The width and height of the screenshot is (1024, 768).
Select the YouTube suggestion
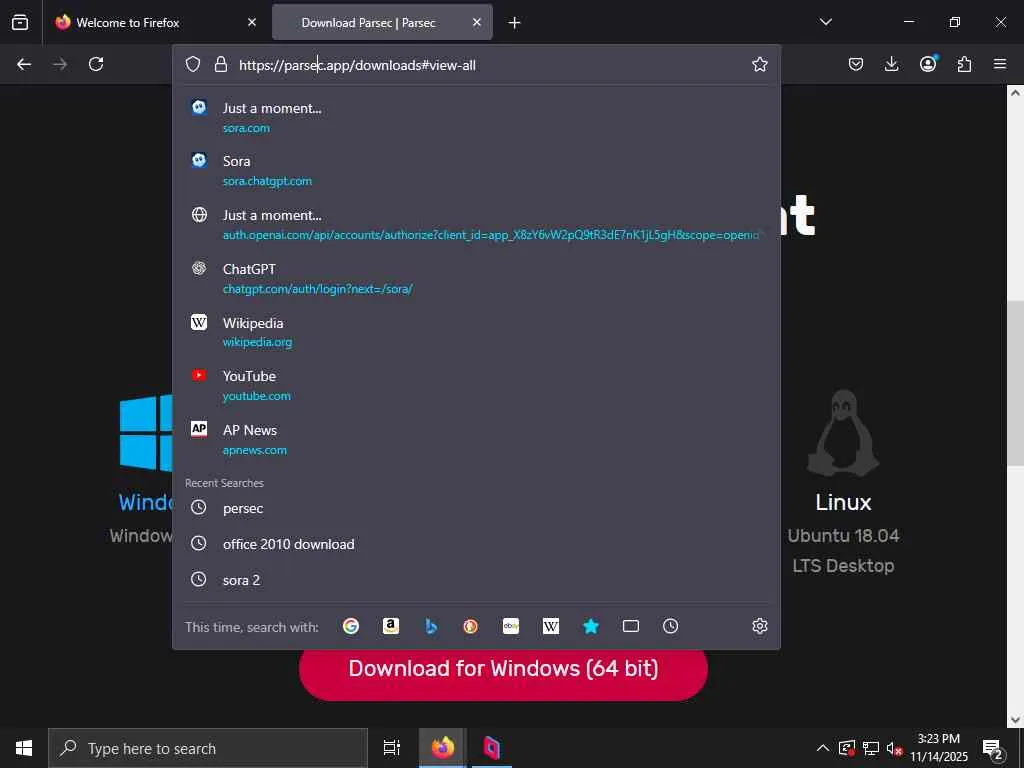476,385
